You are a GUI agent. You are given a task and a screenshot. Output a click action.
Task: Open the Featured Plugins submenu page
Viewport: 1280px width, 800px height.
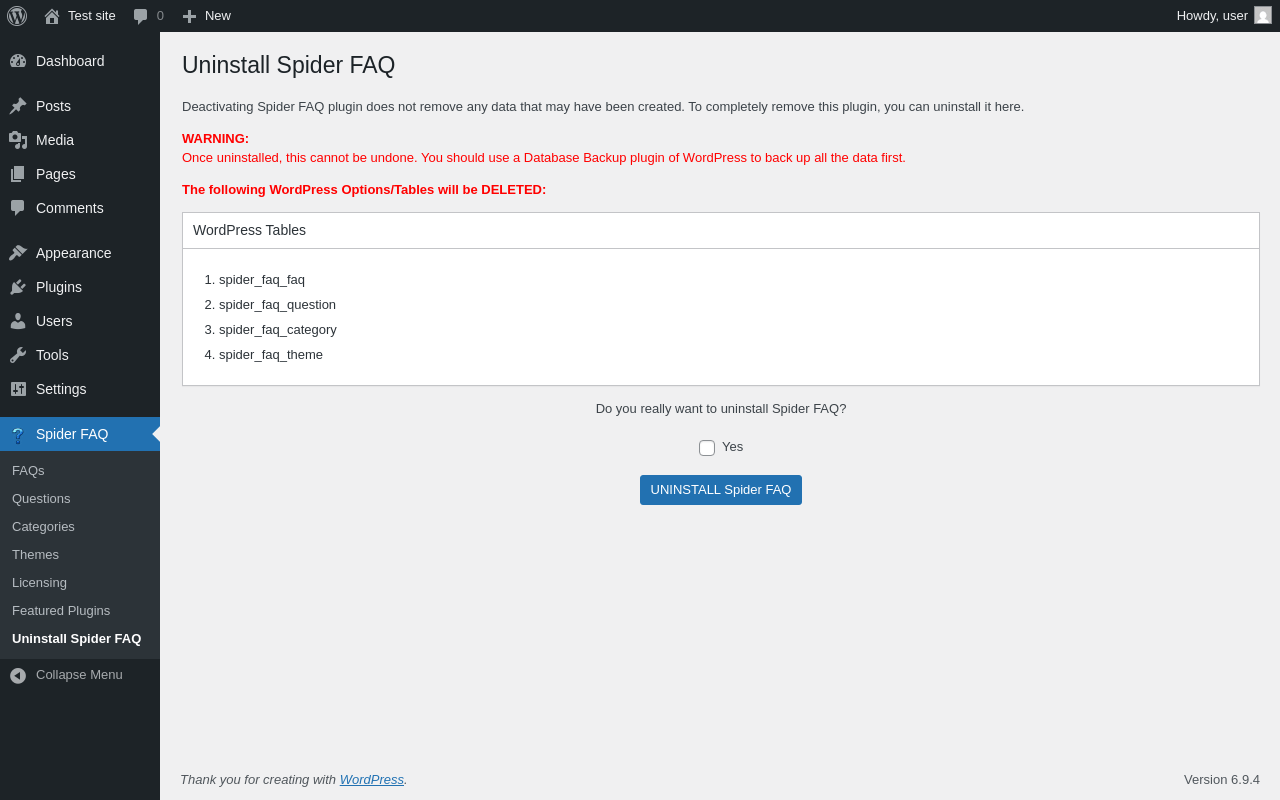(61, 610)
